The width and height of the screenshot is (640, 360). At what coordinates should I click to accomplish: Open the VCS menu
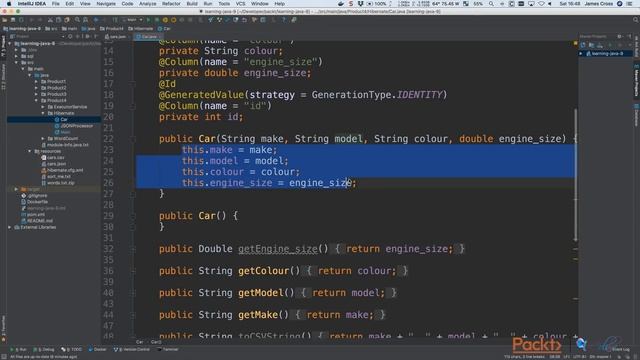click(x=240, y=4)
